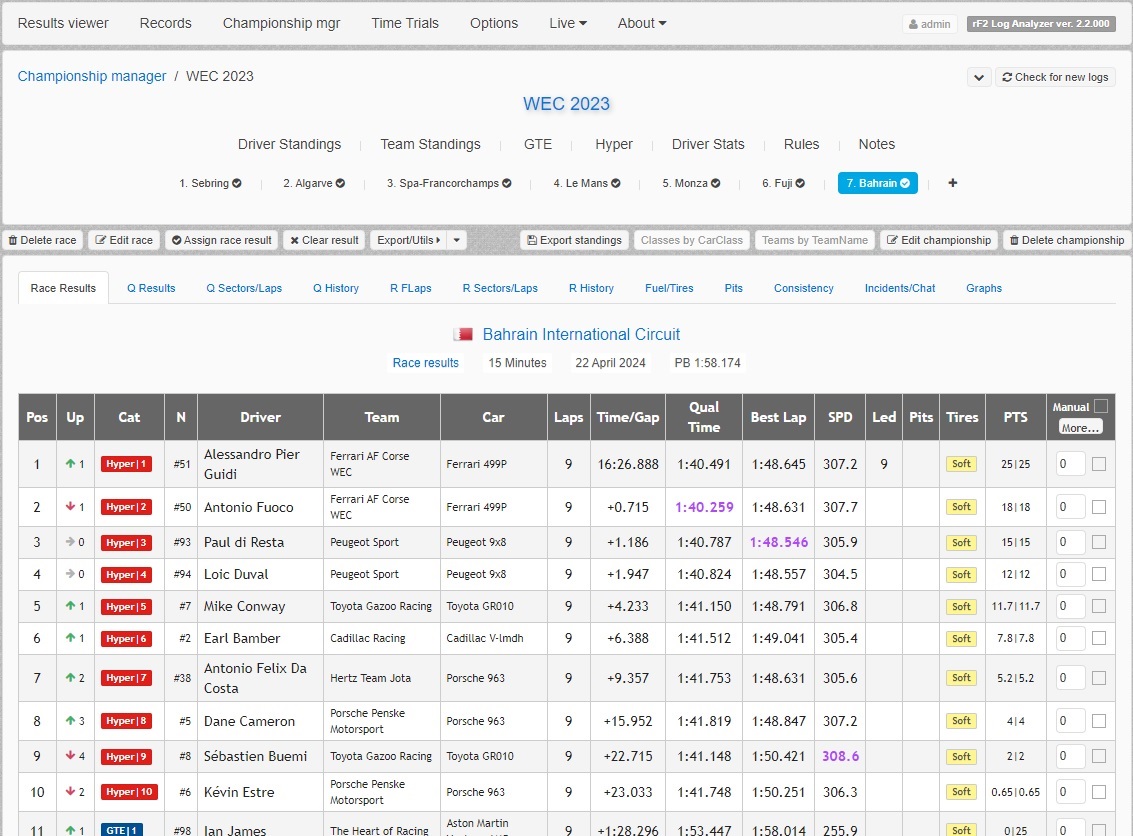Click the red down arrow in Antonio Fuoco's row

click(70, 507)
